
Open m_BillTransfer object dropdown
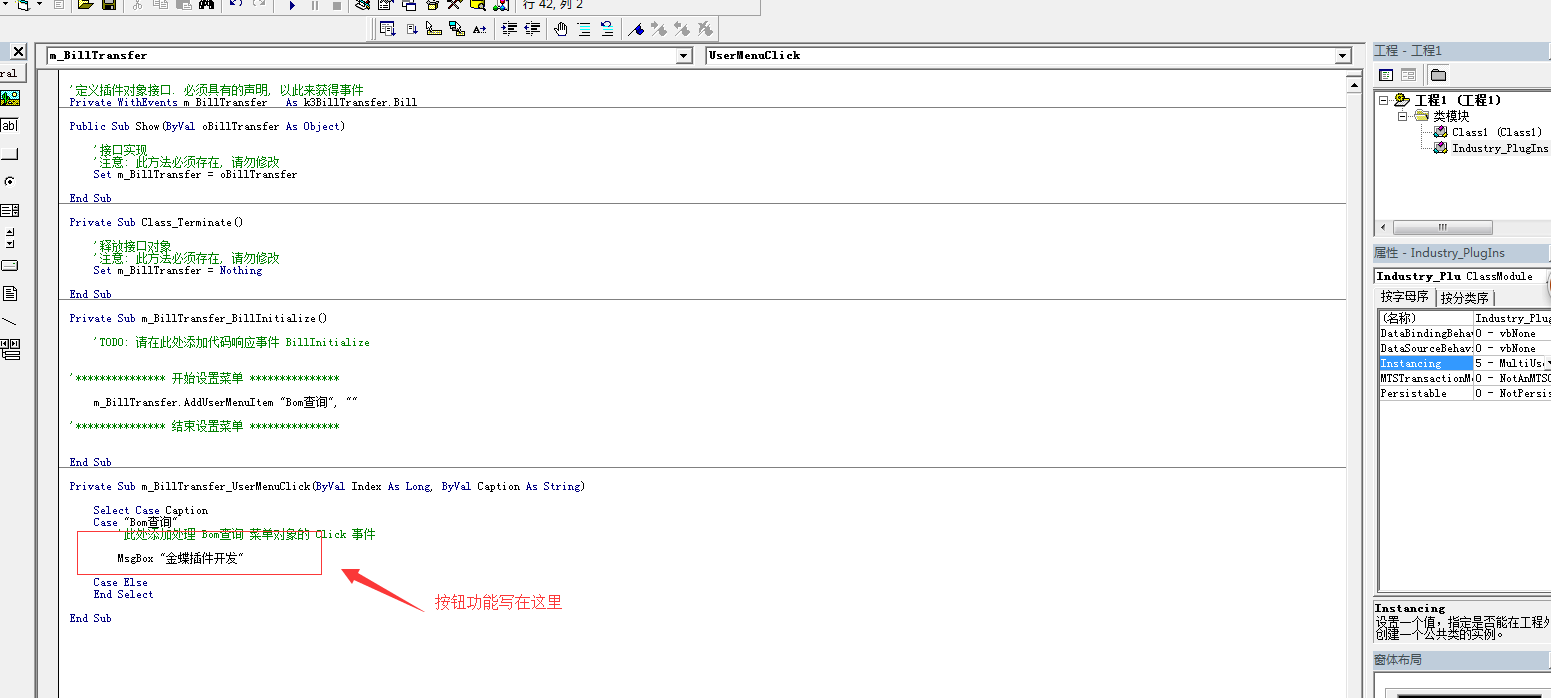684,56
